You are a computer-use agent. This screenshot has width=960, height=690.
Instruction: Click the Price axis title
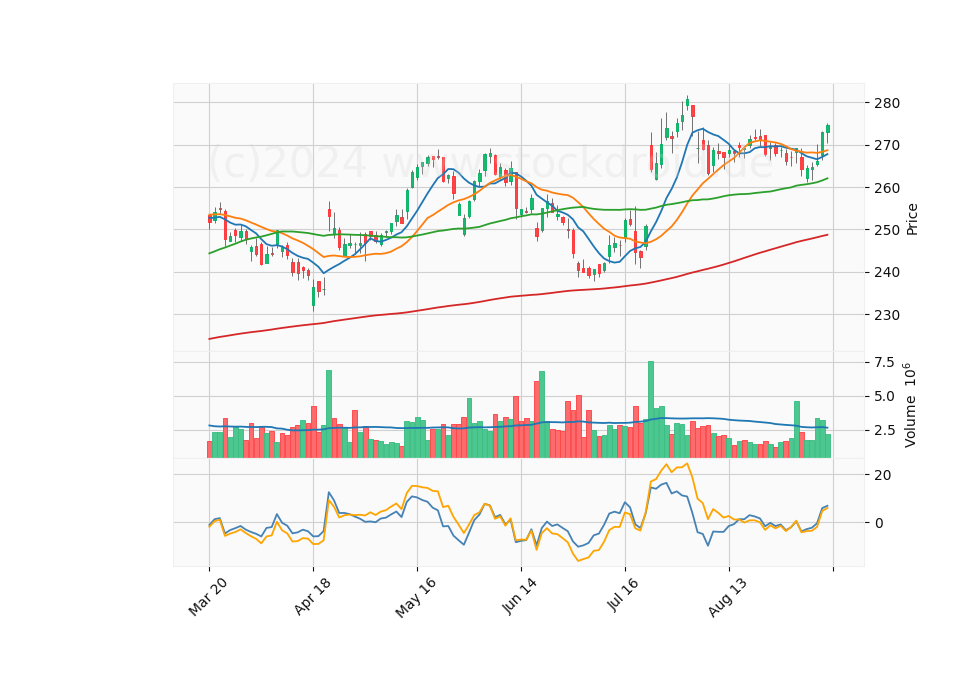click(x=912, y=219)
